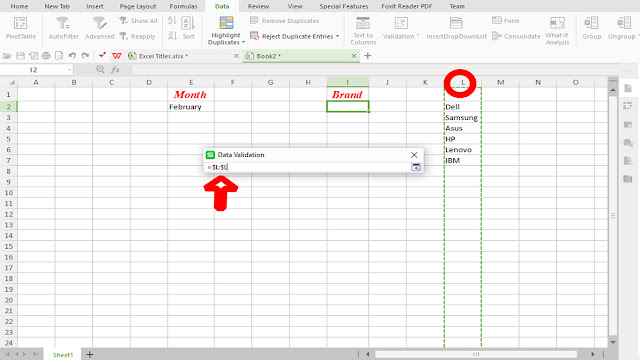Image resolution: width=640 pixels, height=360 pixels.
Task: Expand the Reject Duplicate Entries dropdown
Action: (338, 36)
